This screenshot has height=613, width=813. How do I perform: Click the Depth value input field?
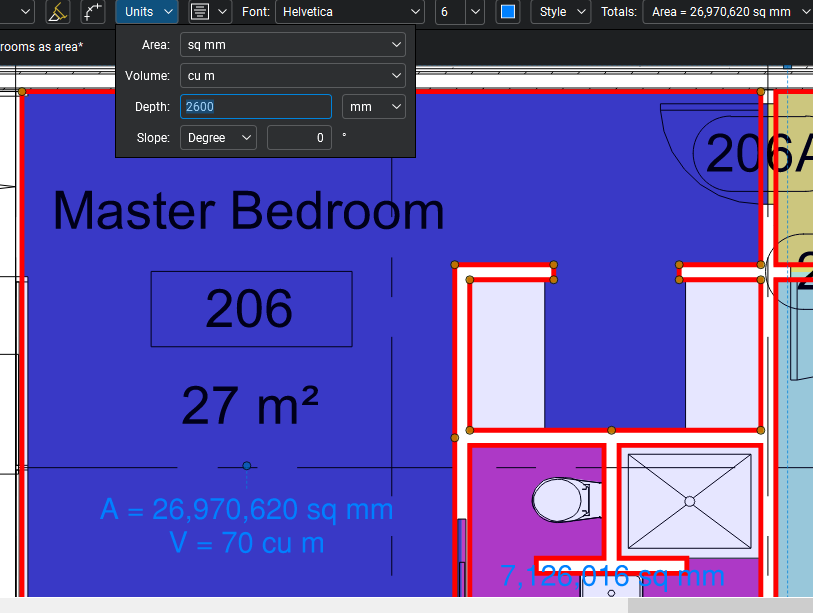(256, 107)
